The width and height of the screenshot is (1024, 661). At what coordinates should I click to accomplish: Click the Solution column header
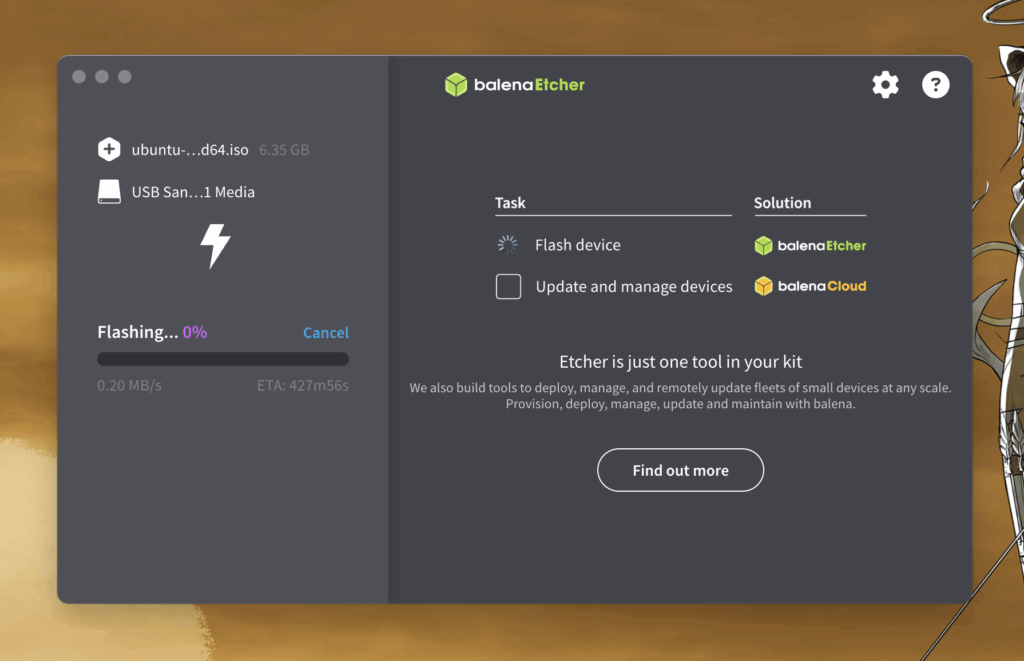(x=782, y=203)
